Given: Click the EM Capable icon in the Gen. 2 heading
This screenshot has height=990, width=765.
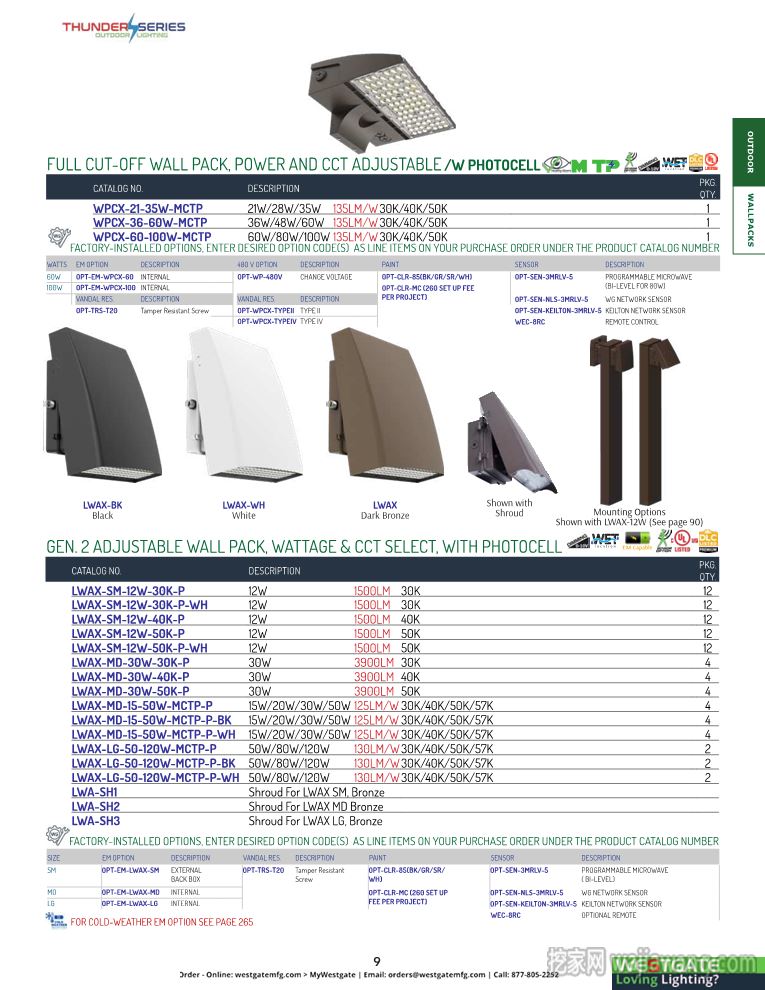Looking at the screenshot, I should (637, 541).
